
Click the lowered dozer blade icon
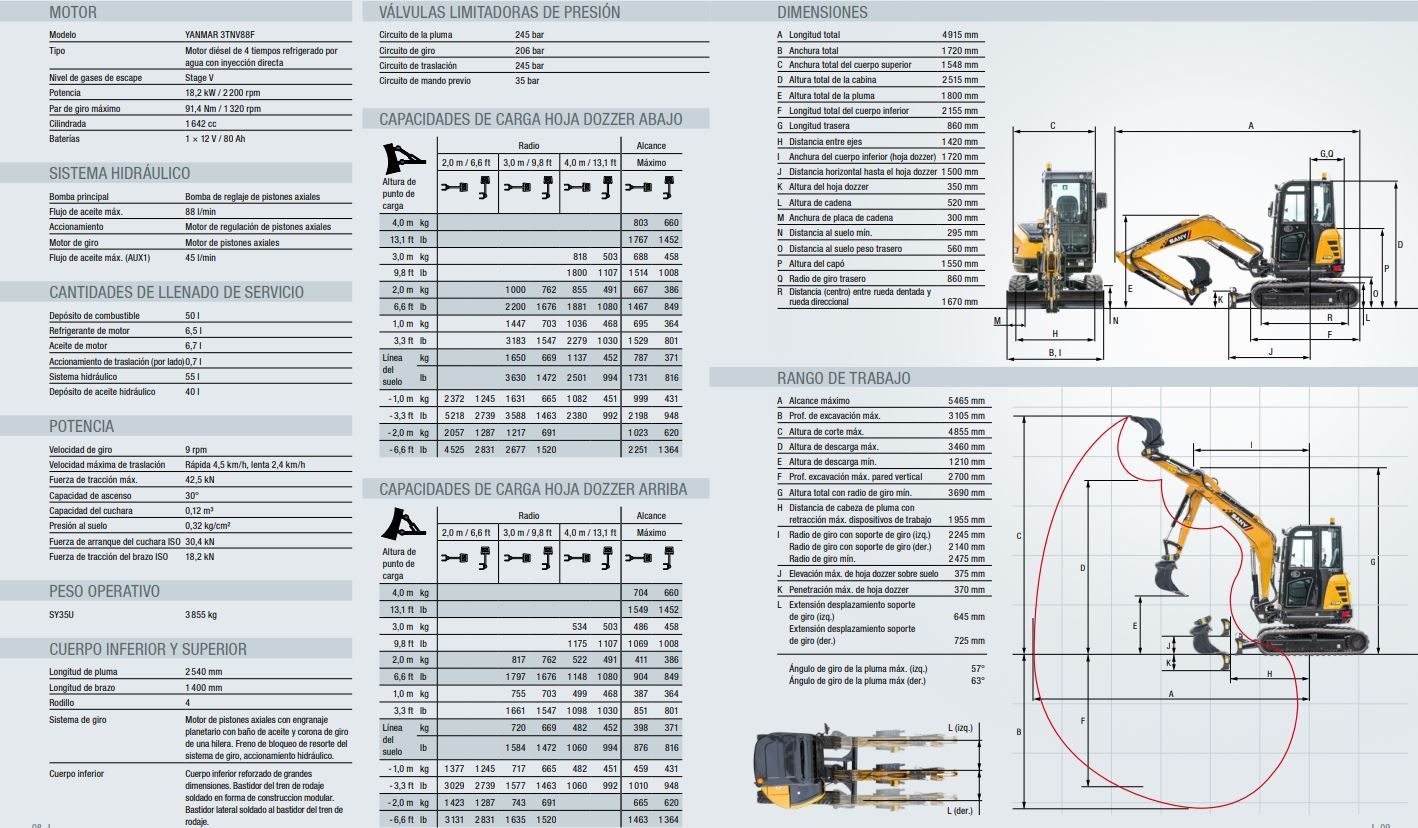tap(404, 158)
